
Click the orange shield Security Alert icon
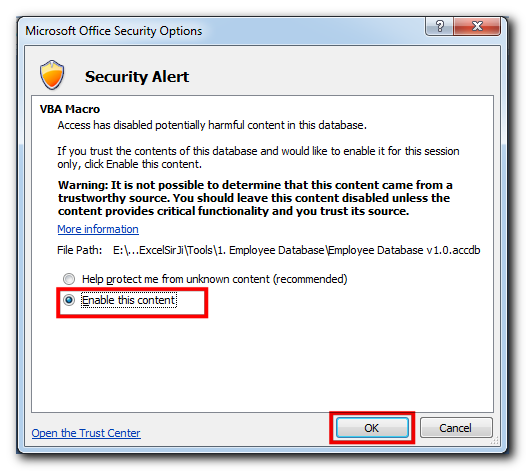pyautogui.click(x=52, y=75)
